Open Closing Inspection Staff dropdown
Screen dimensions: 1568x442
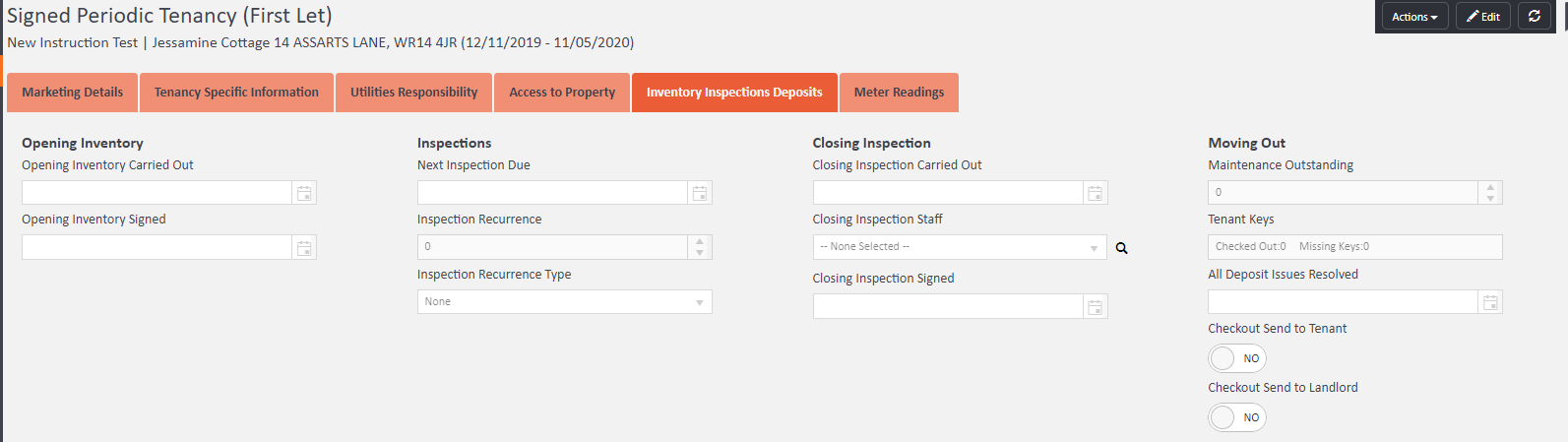960,247
